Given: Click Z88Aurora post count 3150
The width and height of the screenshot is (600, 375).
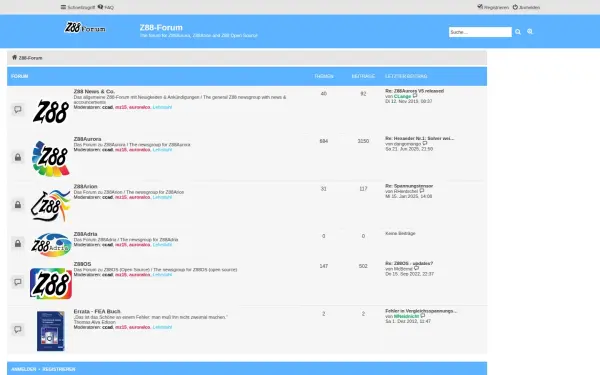Looking at the screenshot, I should click(363, 141).
